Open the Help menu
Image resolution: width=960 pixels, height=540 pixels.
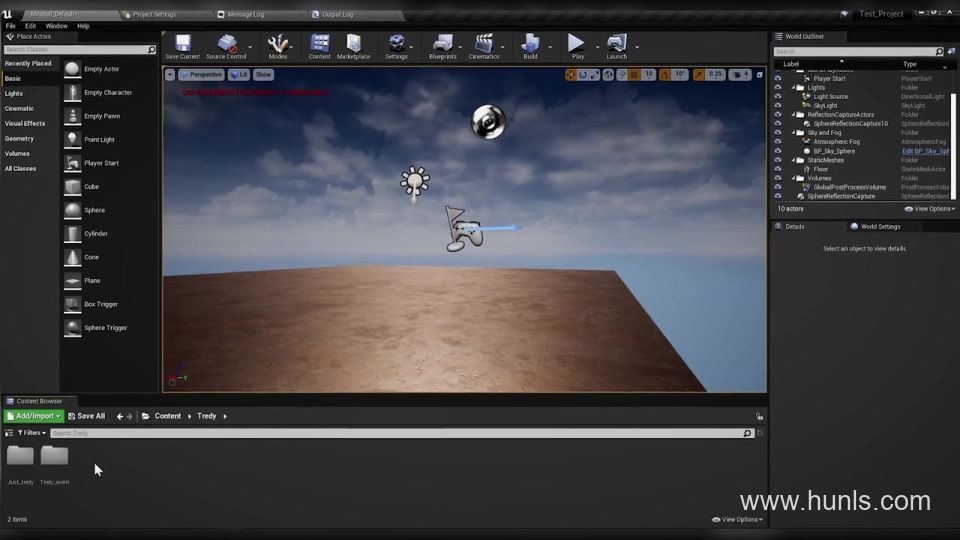pos(83,26)
